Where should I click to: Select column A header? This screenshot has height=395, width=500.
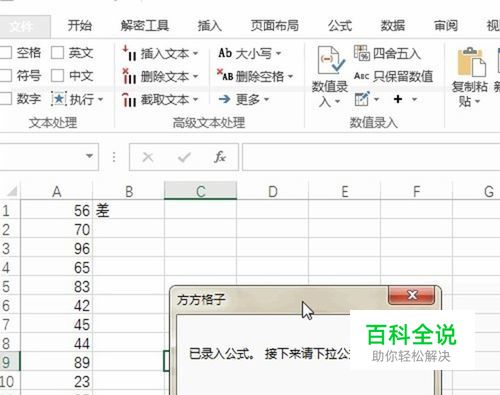[x=57, y=191]
